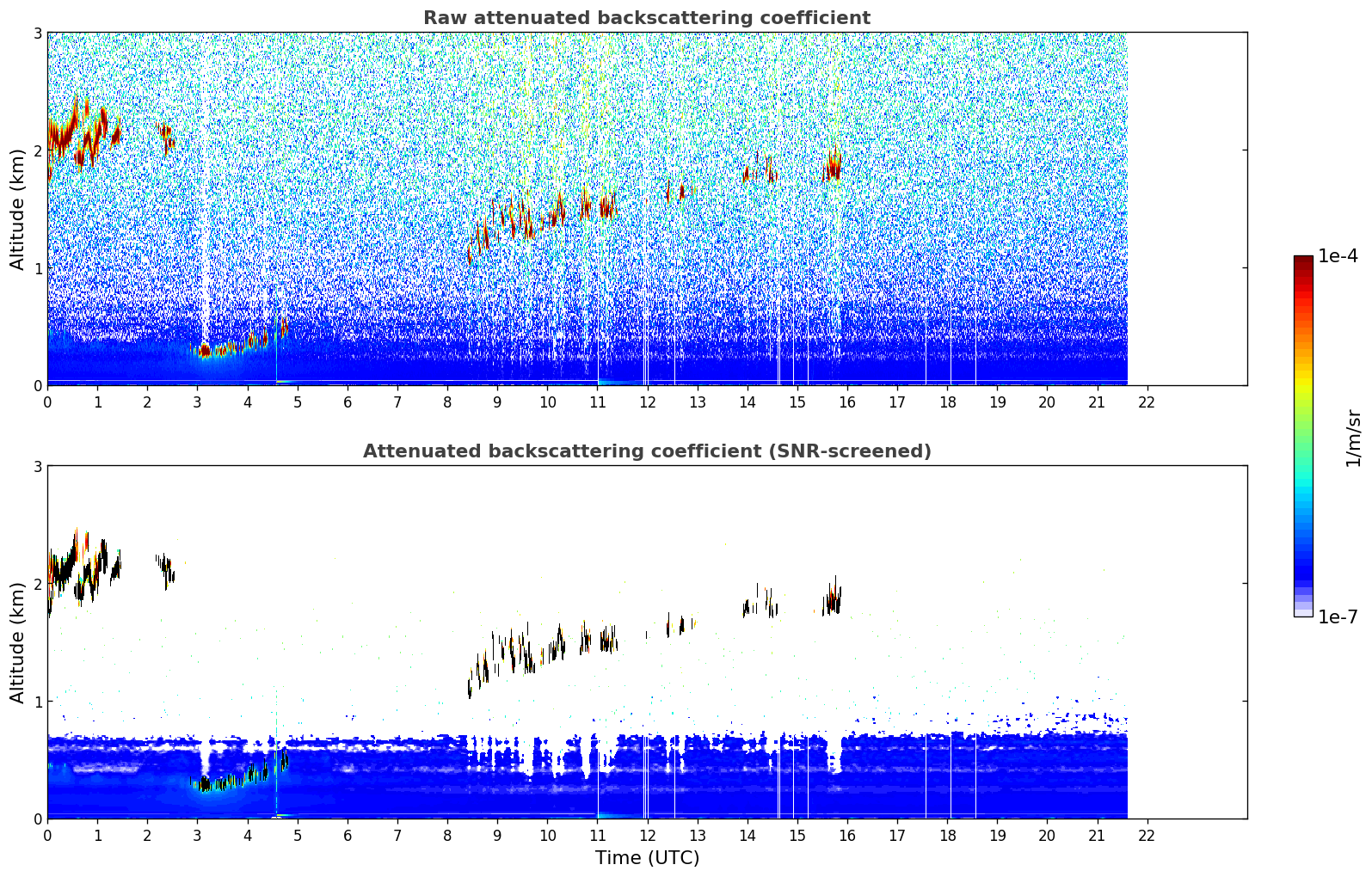The height and width of the screenshot is (877, 1372).
Task: Click tick label "2" on raw plot altitude axis
Action: [38, 150]
